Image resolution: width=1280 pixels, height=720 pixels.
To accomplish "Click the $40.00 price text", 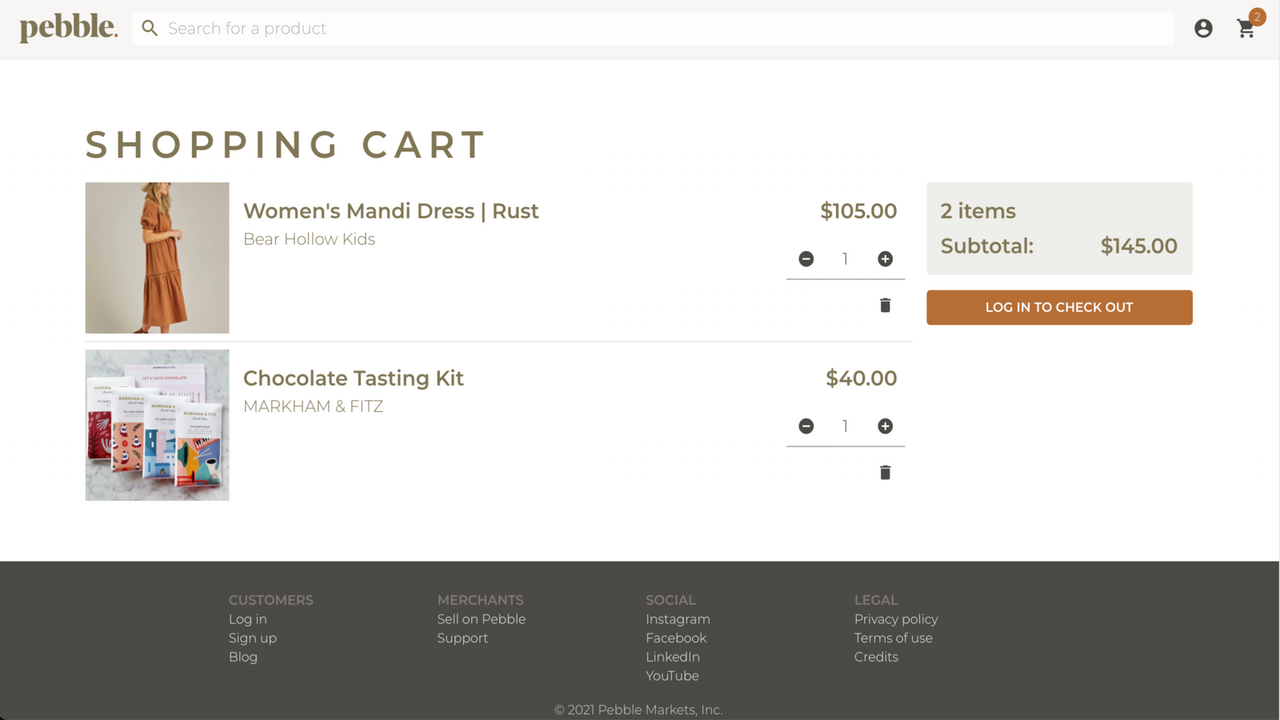I will [x=861, y=378].
